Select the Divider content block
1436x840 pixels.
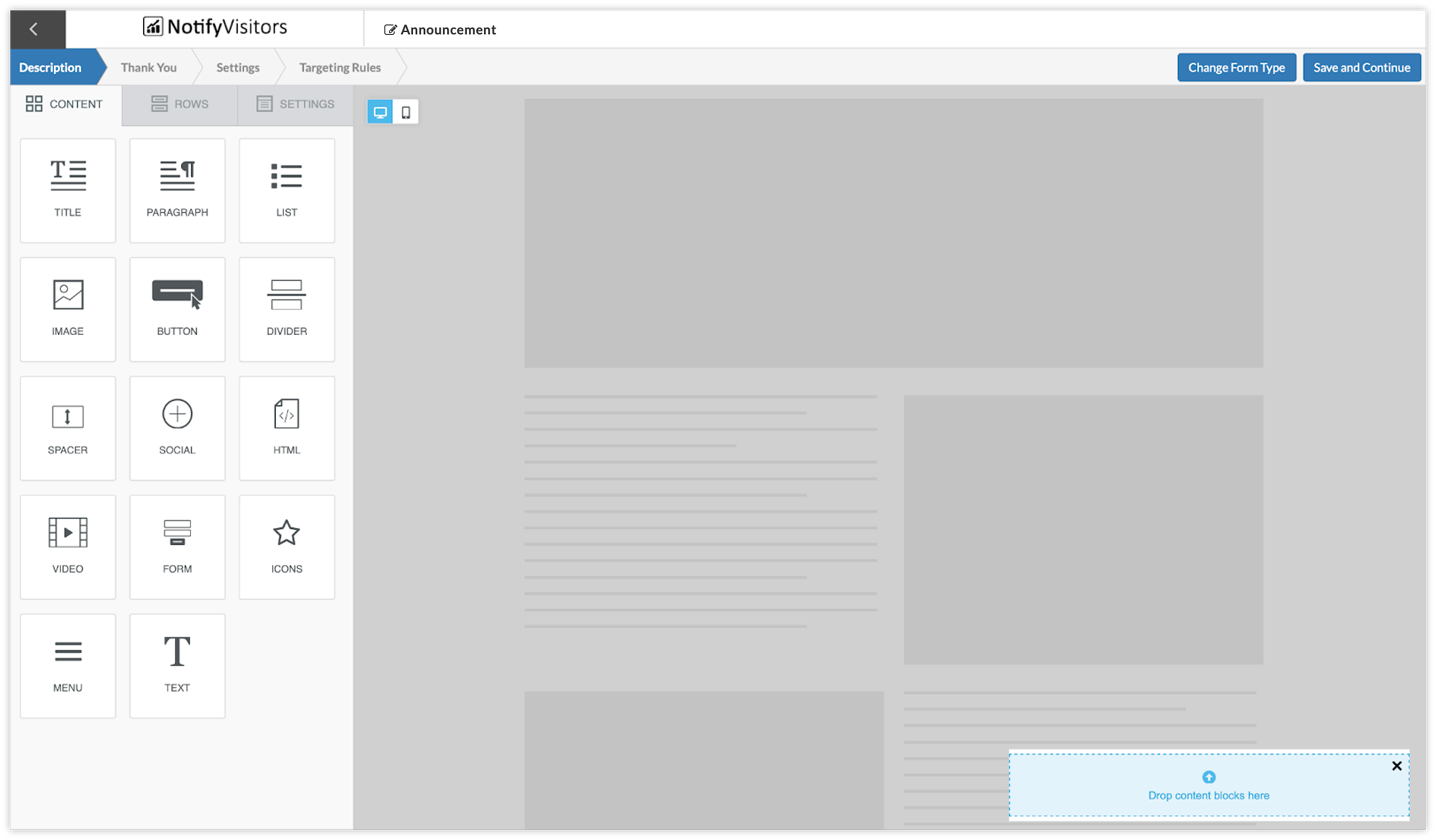click(x=287, y=309)
